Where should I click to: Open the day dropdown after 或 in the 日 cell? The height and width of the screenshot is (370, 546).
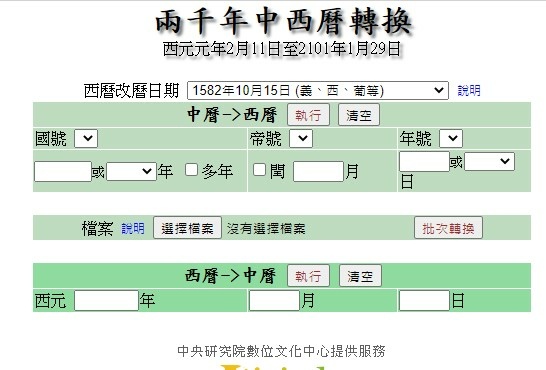point(489,162)
